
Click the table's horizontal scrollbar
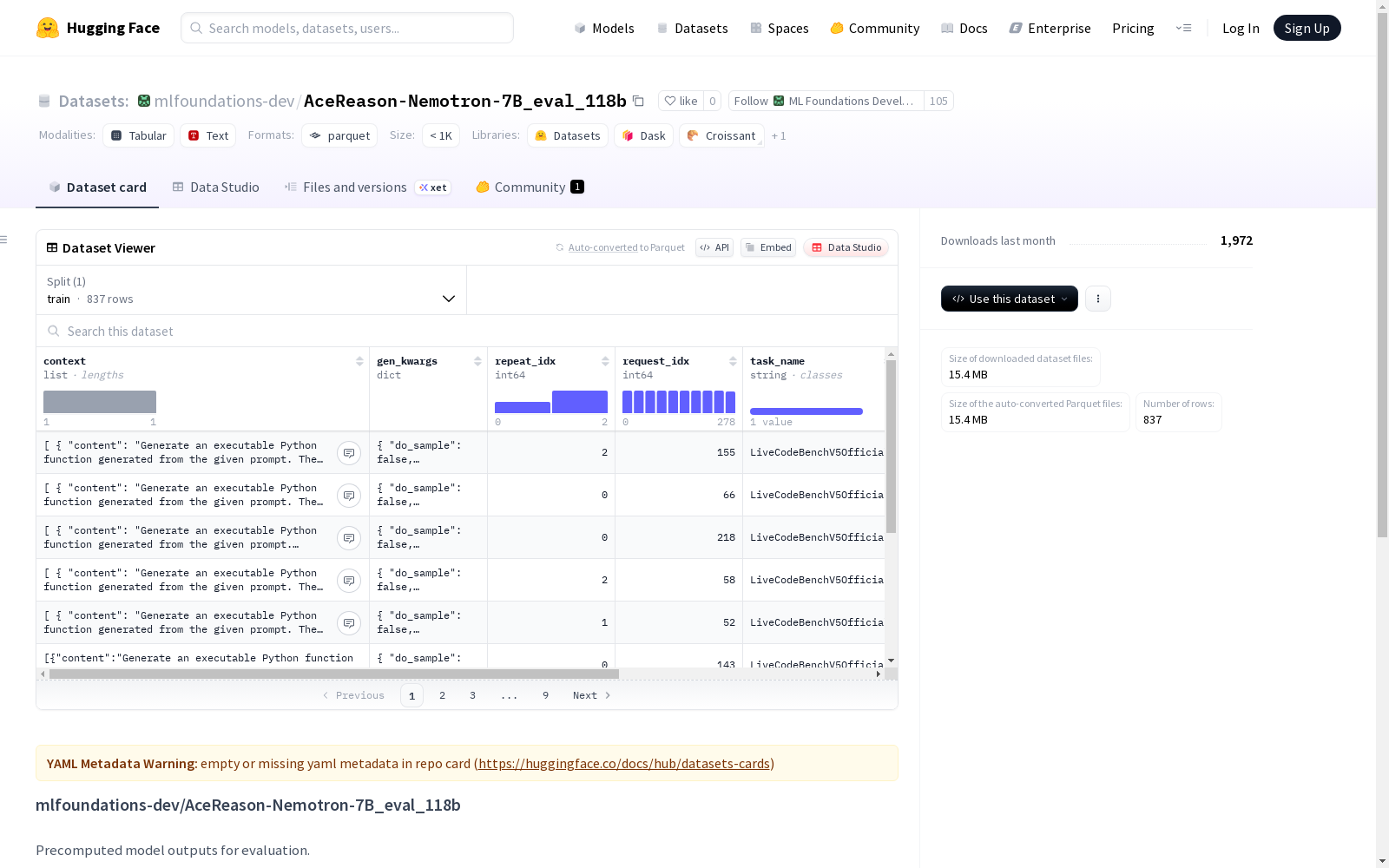coord(334,674)
